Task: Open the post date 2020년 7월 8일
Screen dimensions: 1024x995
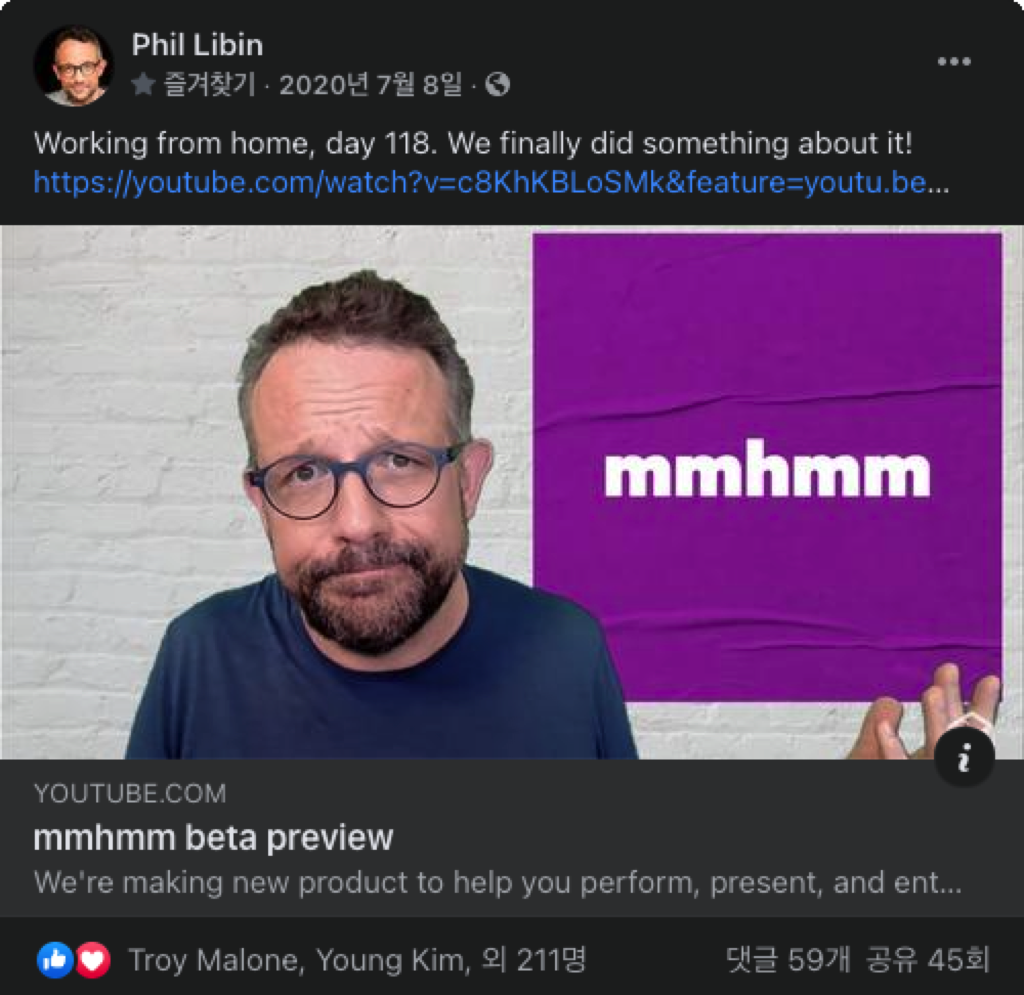Action: (370, 84)
